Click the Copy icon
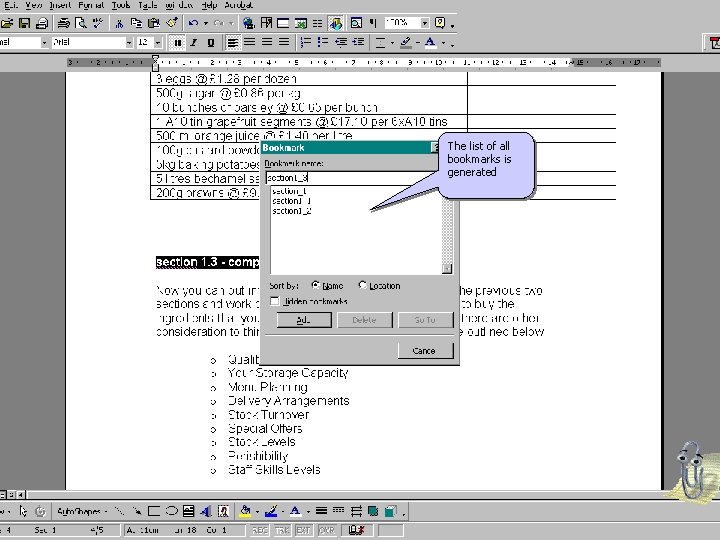Viewport: 720px width, 540px height. 136,22
